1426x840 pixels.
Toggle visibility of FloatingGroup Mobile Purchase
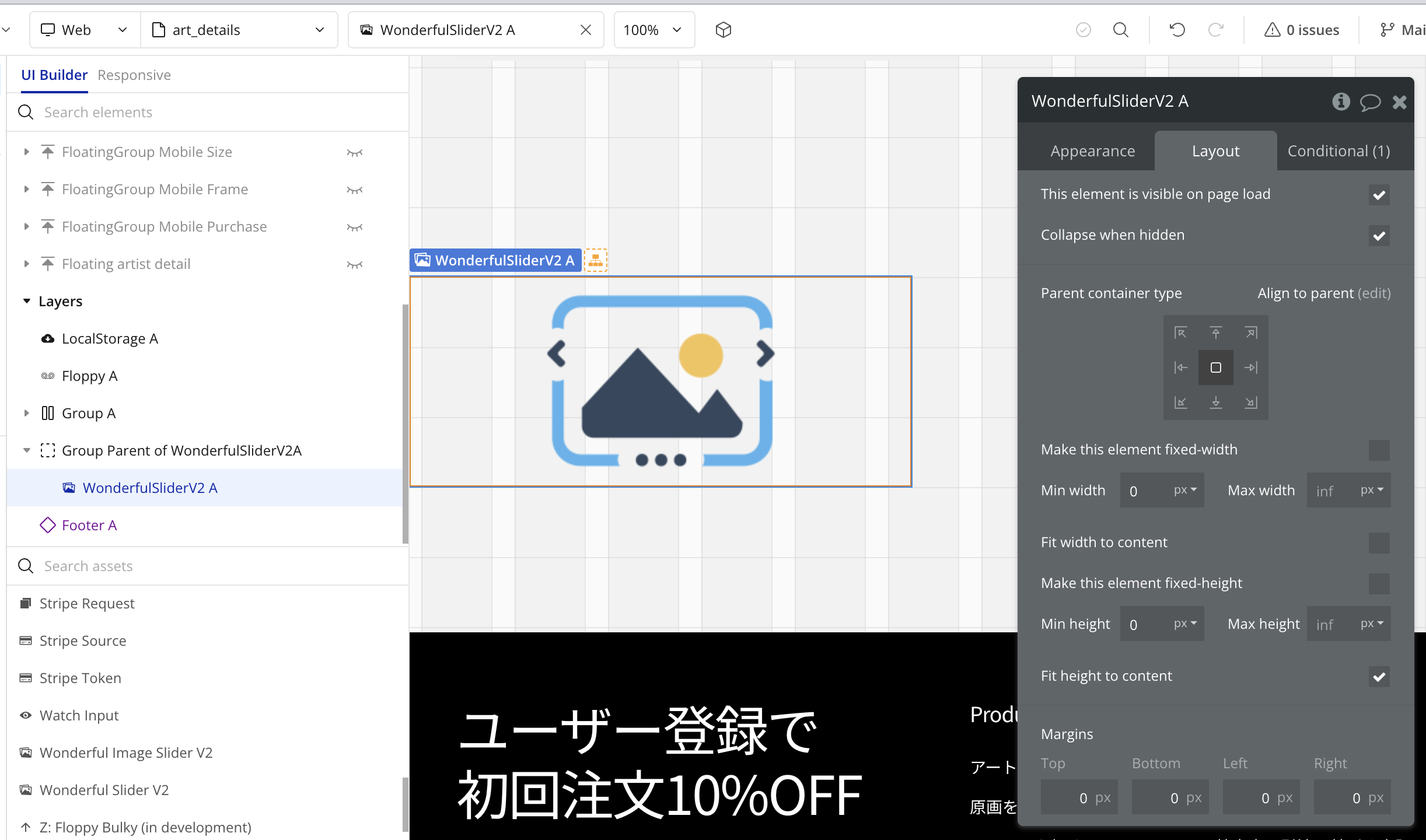coord(355,227)
